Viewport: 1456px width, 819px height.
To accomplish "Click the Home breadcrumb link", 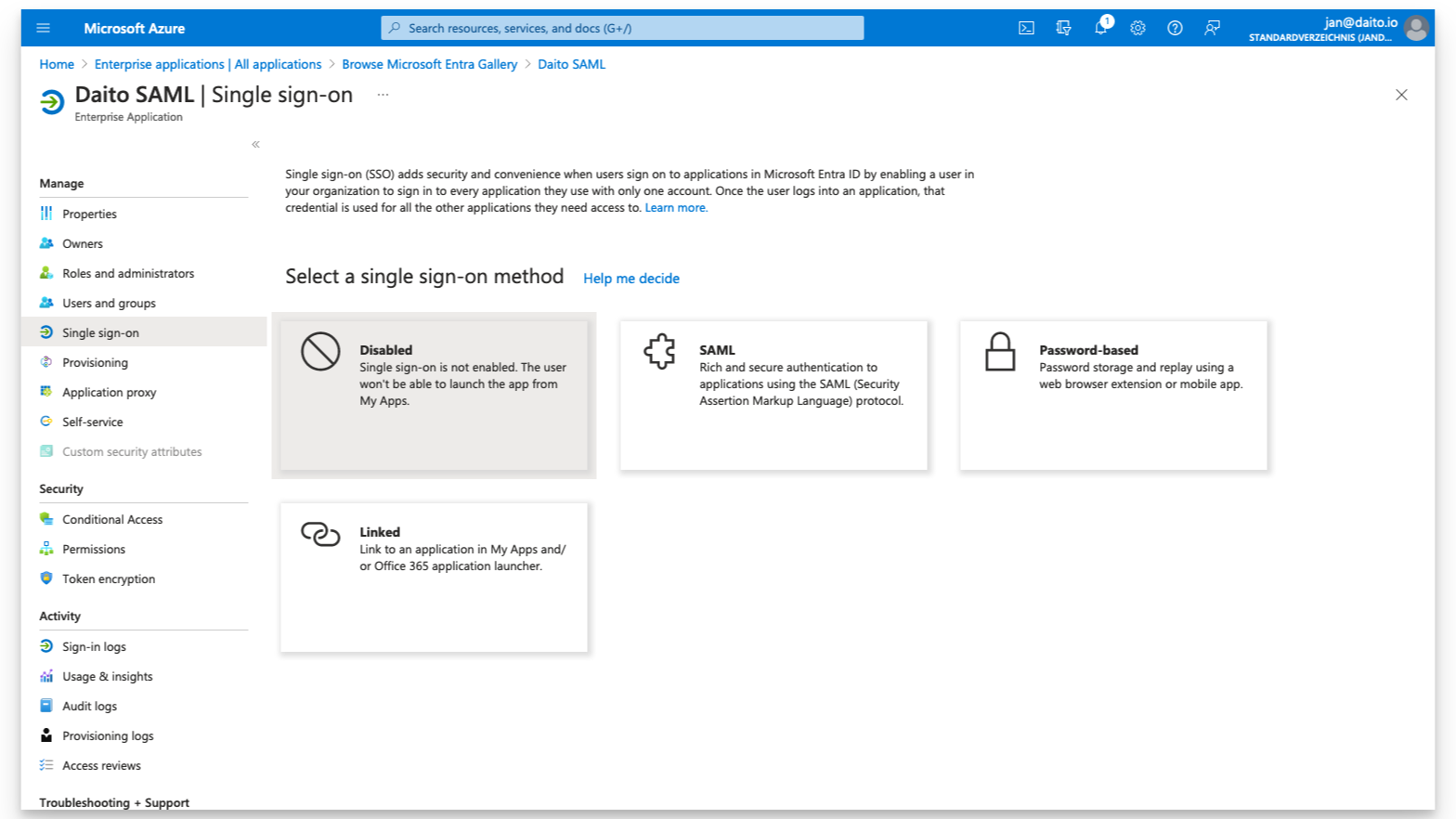I will [57, 64].
